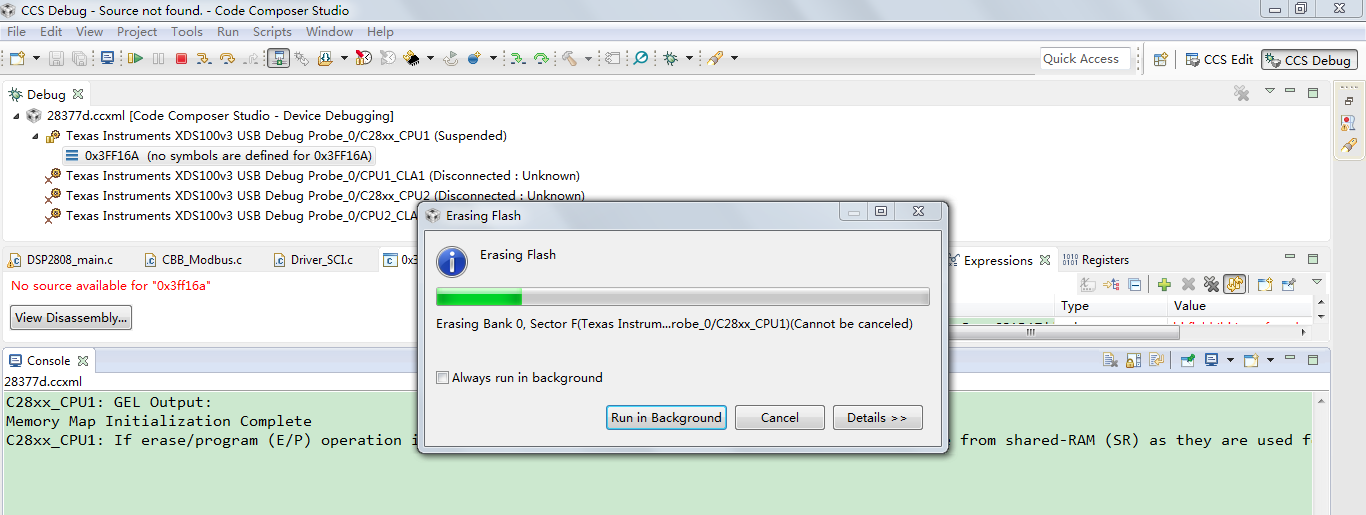This screenshot has height=515, width=1366.
Task: Open the bug Debug launch dropdown arrow
Action: [689, 59]
